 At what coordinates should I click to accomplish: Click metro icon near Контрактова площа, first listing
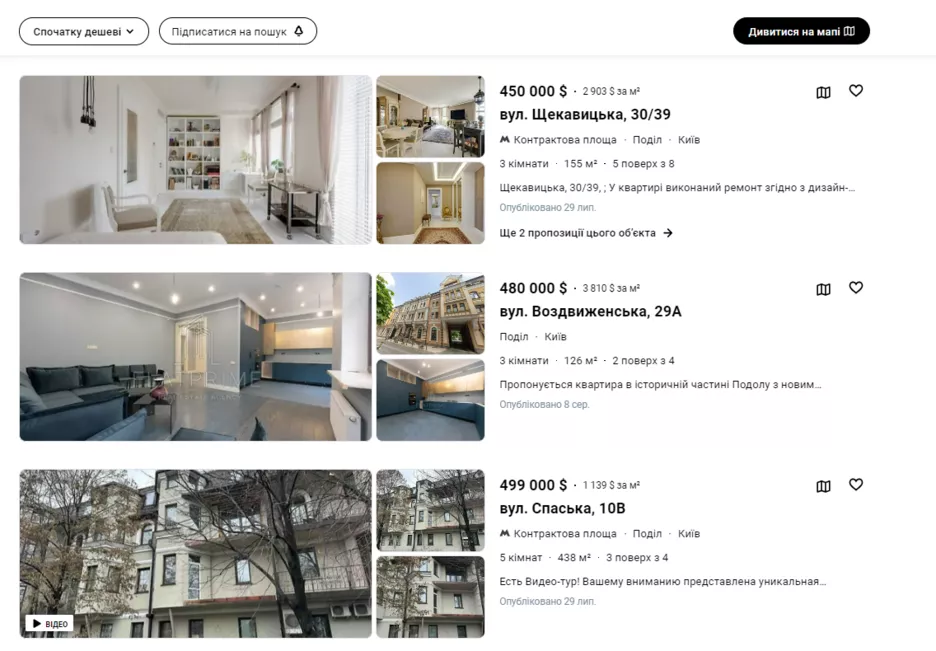pyautogui.click(x=504, y=140)
